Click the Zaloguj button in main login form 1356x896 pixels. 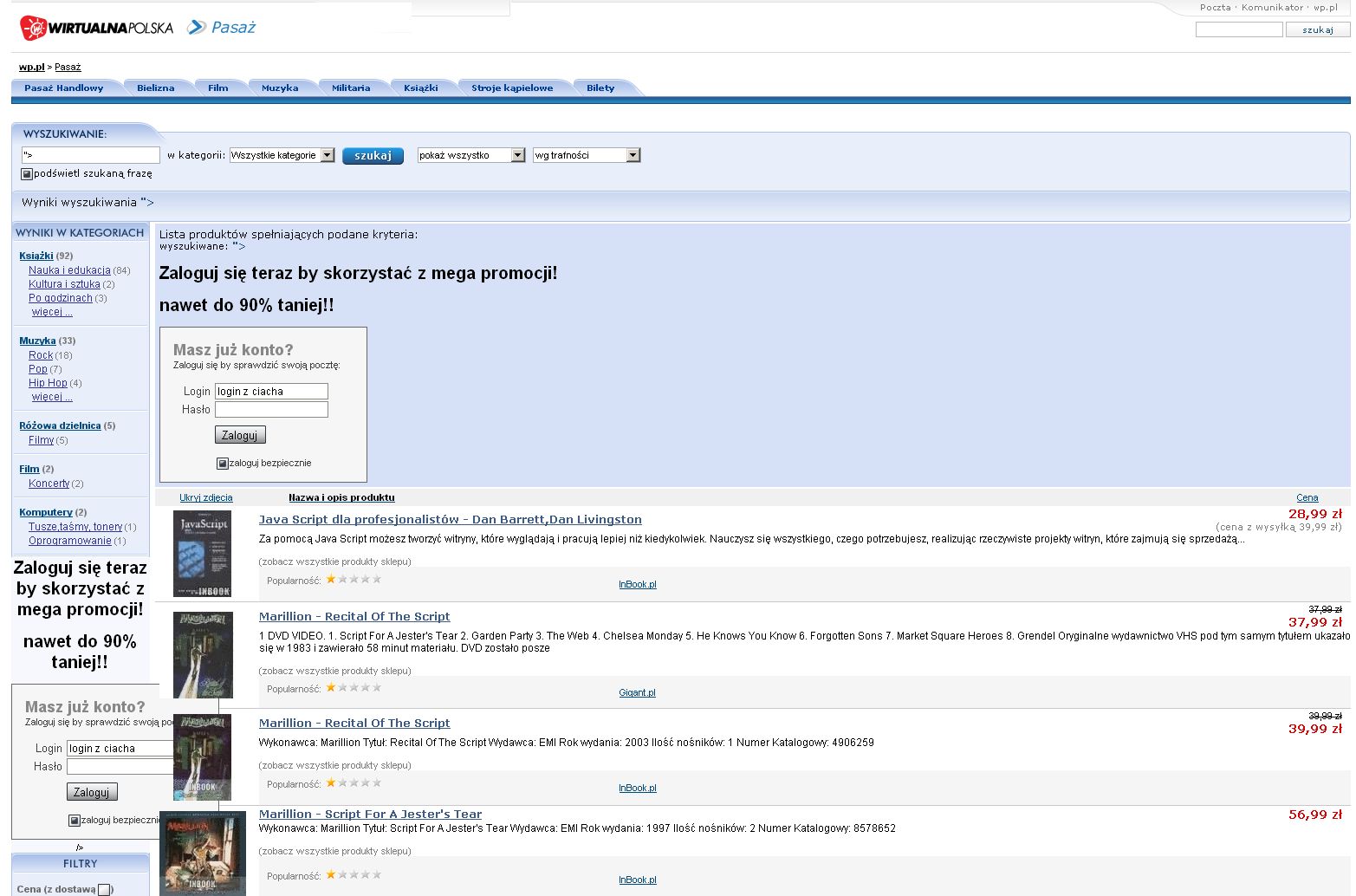pos(240,435)
